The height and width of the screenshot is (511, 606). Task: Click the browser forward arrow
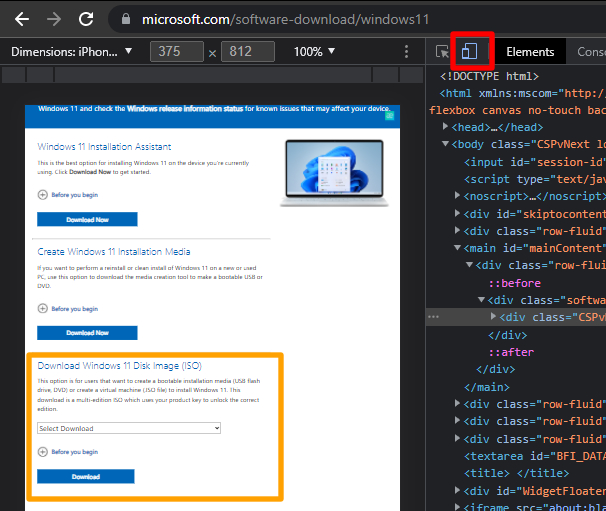coord(54,19)
